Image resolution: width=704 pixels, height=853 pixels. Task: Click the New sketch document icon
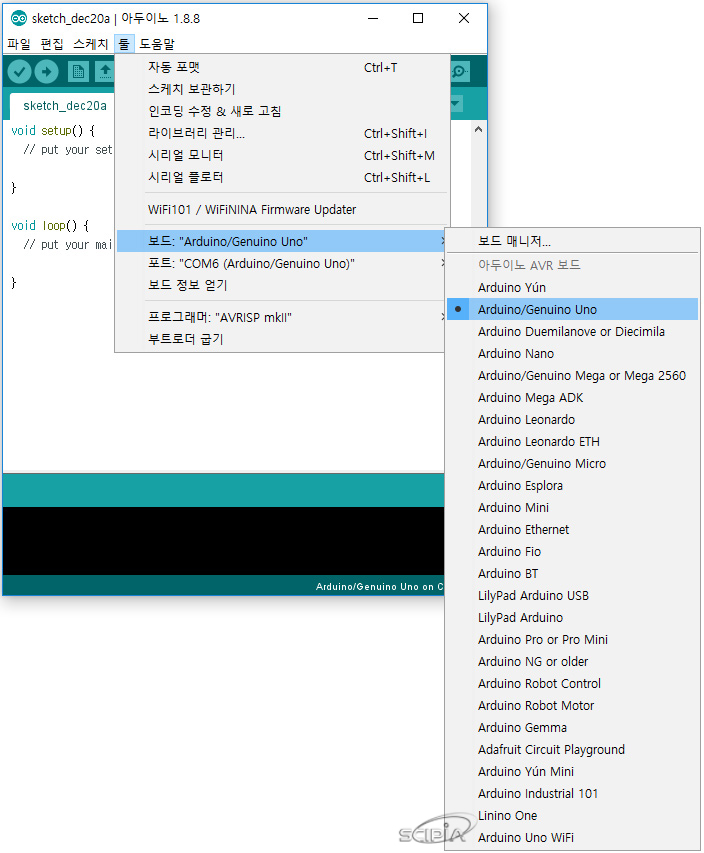78,71
